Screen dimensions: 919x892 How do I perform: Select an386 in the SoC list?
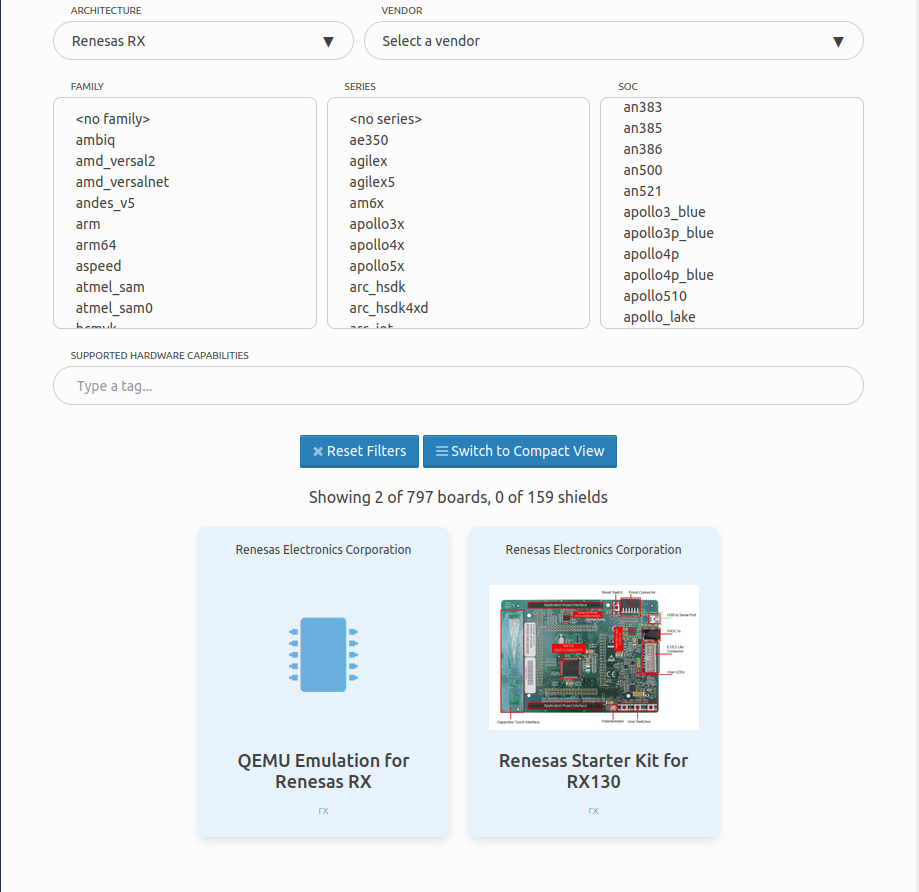pyautogui.click(x=642, y=149)
